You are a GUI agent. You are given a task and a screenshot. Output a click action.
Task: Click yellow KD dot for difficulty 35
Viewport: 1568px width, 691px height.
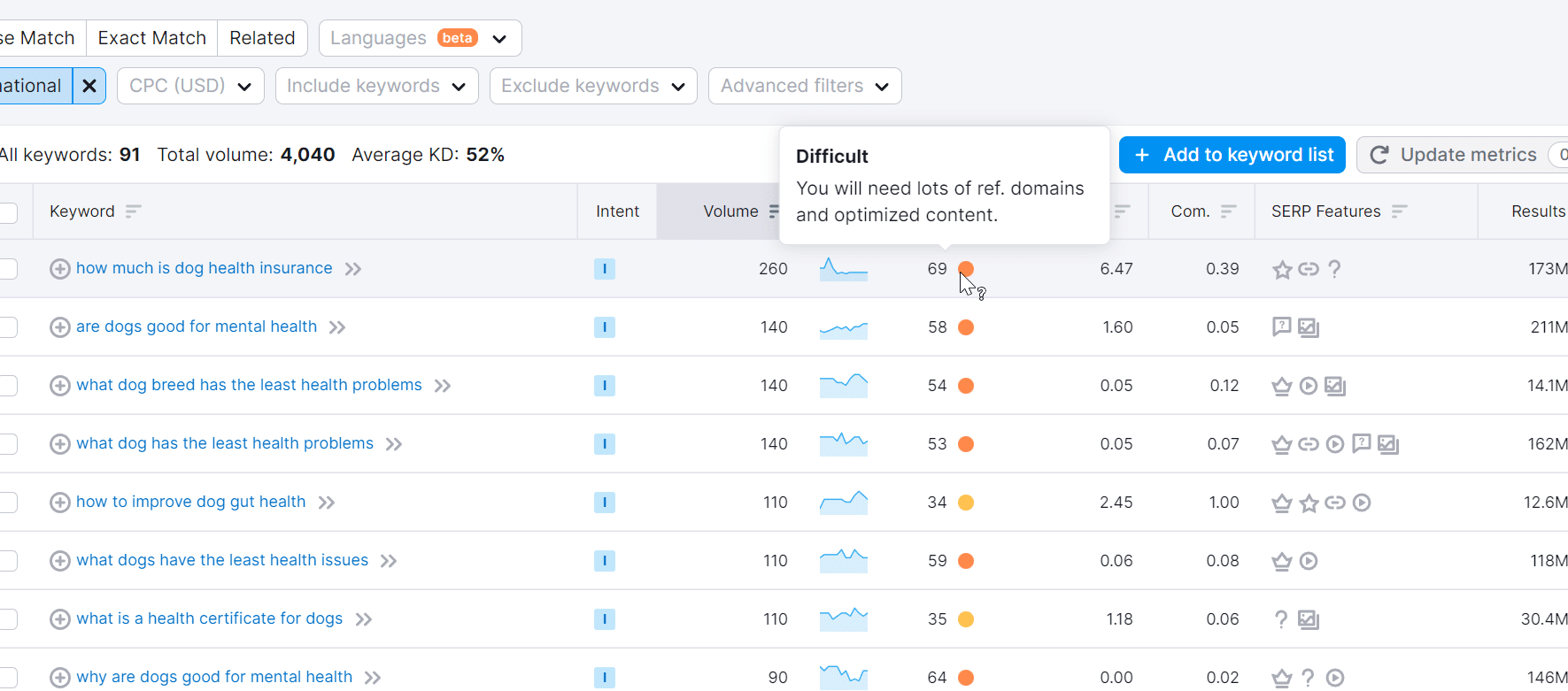[966, 619]
